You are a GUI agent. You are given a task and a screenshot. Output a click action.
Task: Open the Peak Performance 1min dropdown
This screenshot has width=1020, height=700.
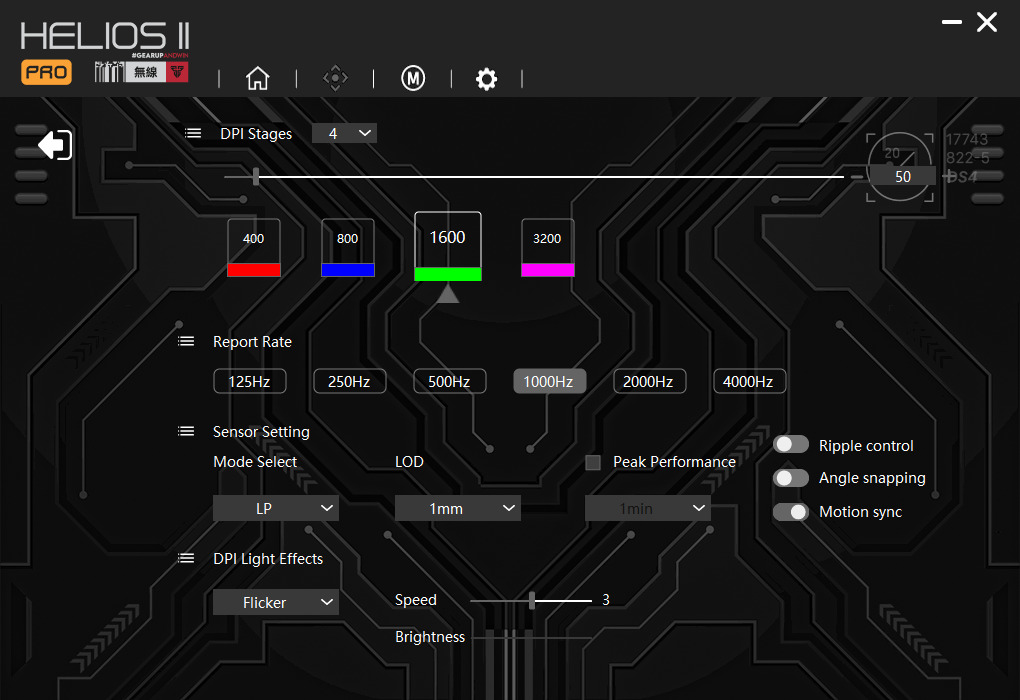click(x=648, y=508)
